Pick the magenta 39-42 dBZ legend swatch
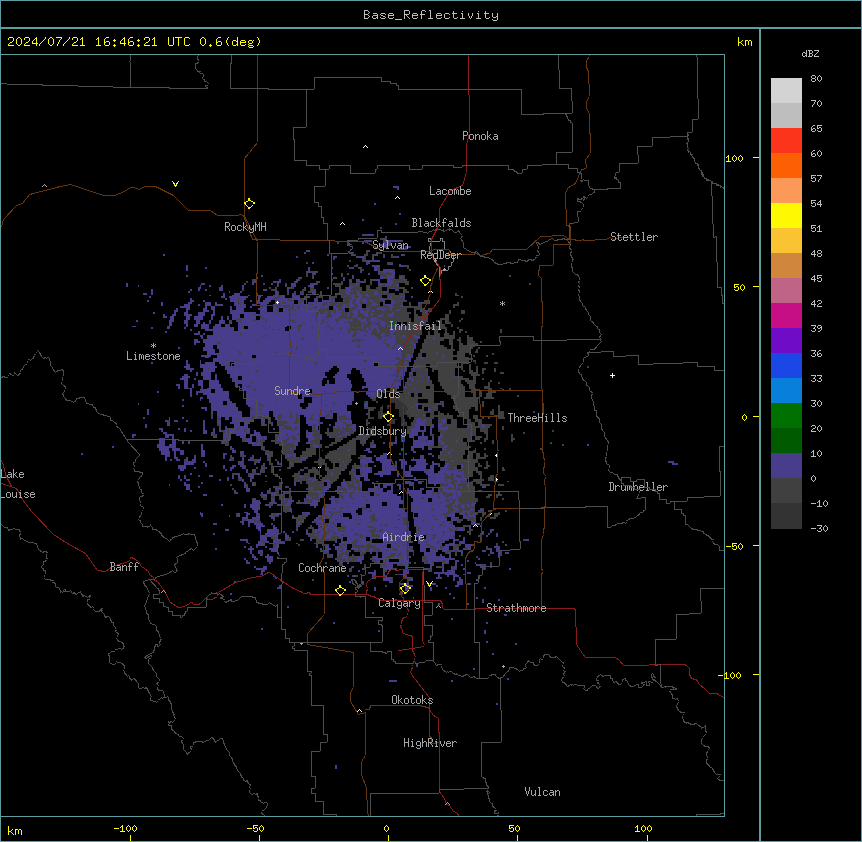This screenshot has width=862, height=842. tap(786, 315)
